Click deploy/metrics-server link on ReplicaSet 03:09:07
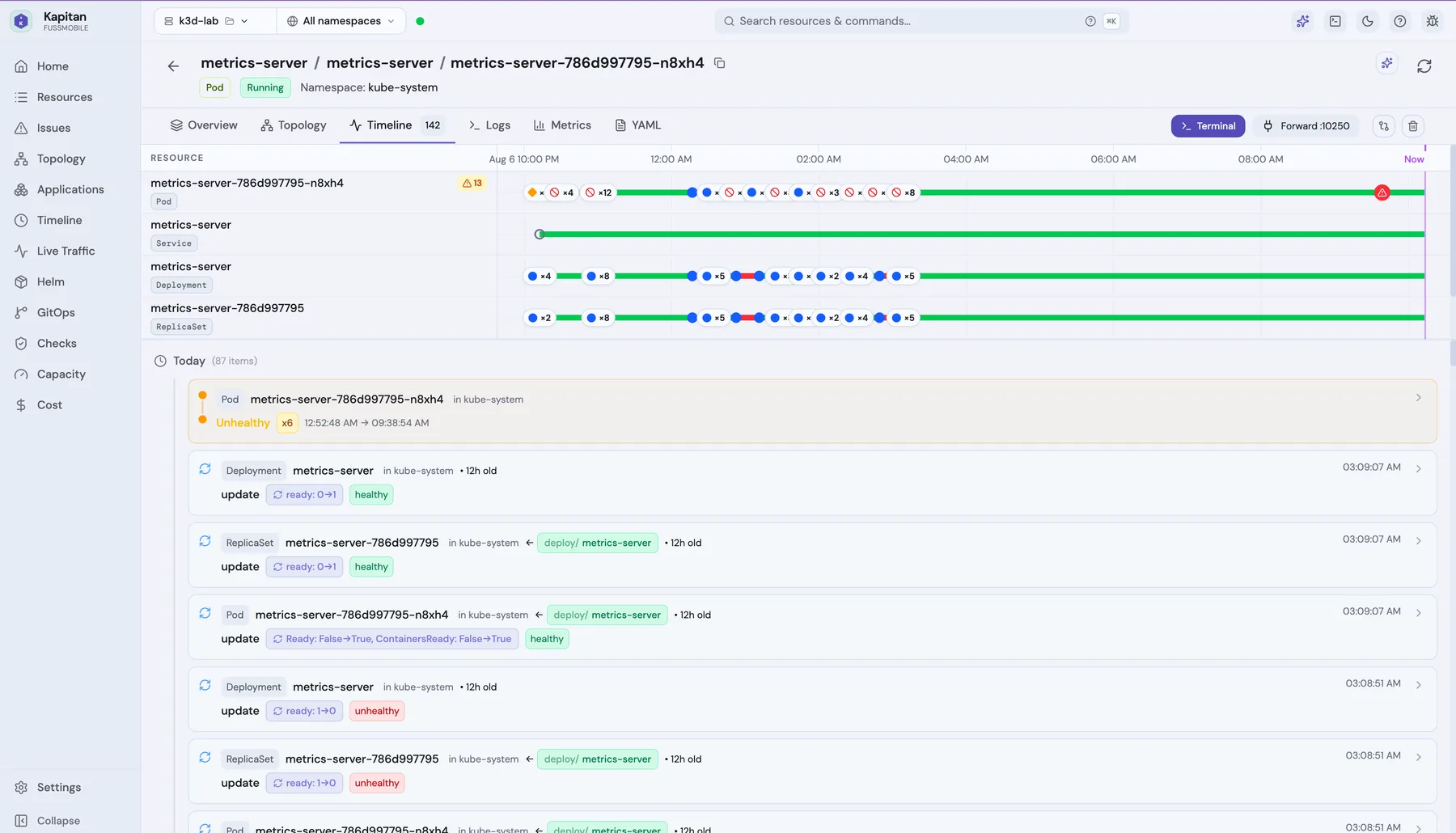This screenshot has height=833, width=1456. coord(597,543)
